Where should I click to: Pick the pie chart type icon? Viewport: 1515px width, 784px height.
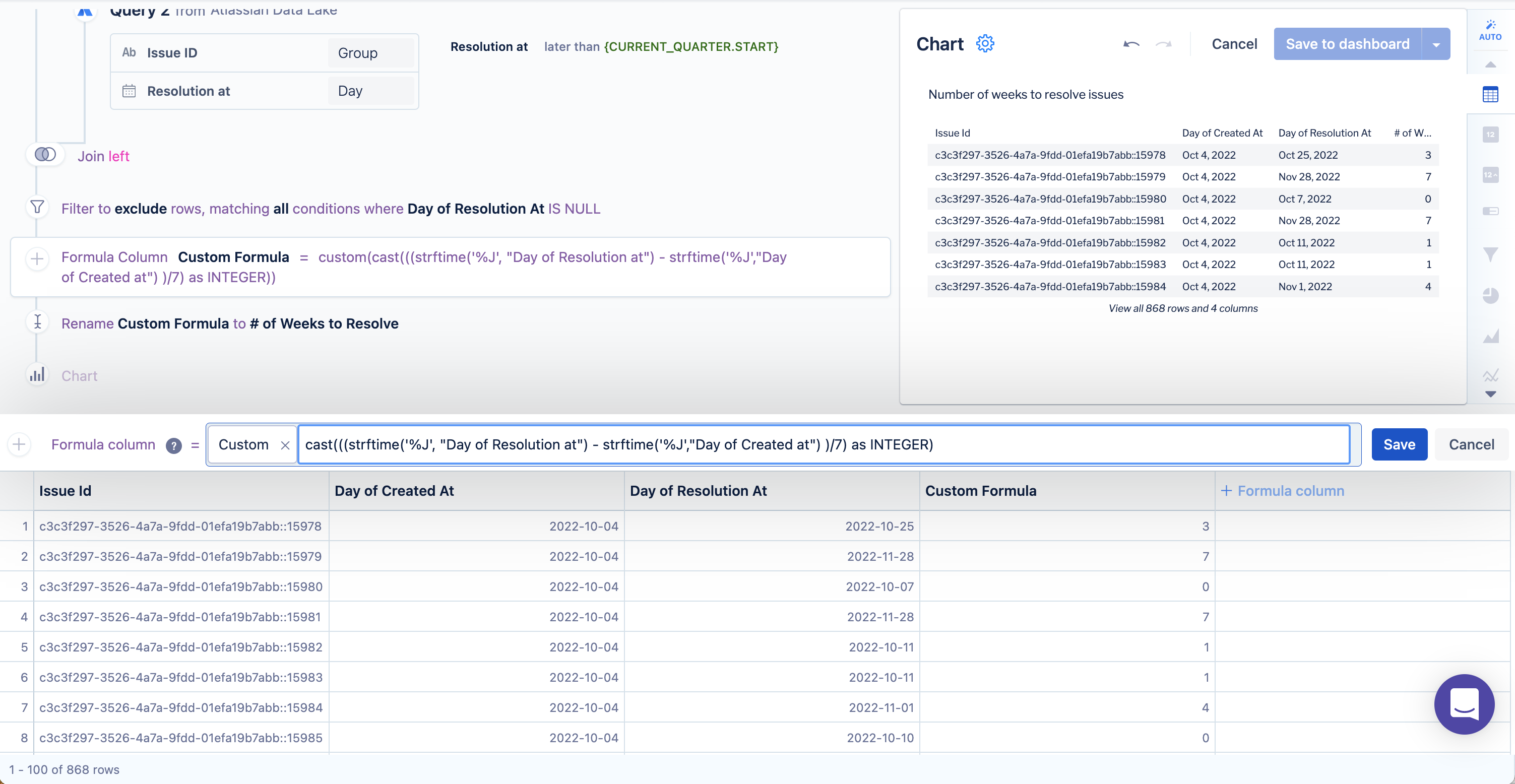click(1490, 295)
